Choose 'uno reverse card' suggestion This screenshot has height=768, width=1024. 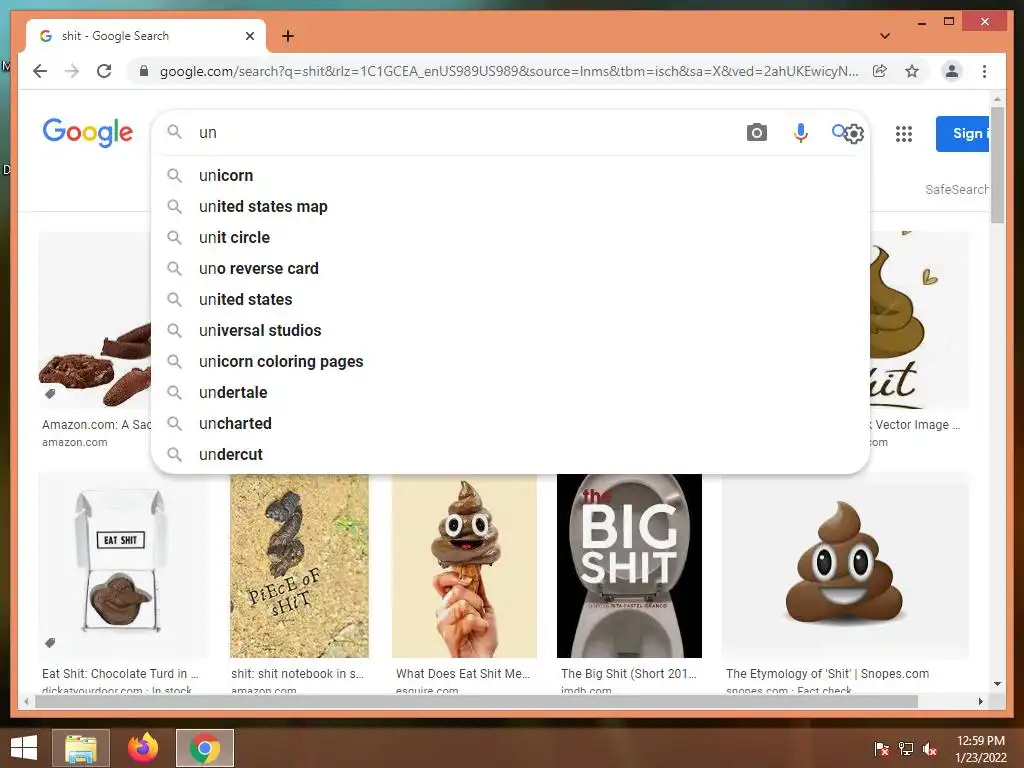point(510,268)
